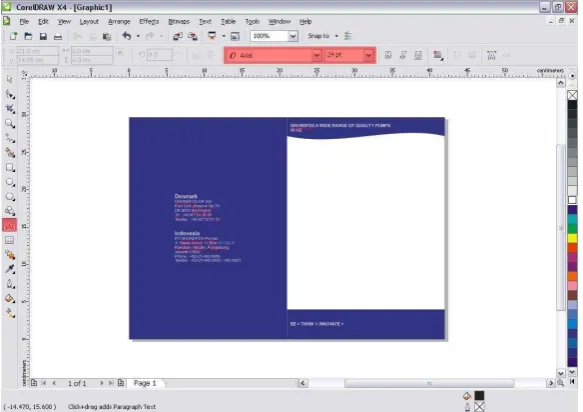Screen dimensions: 583x412
Task: Go to the previous page arrow
Action: 54,383
